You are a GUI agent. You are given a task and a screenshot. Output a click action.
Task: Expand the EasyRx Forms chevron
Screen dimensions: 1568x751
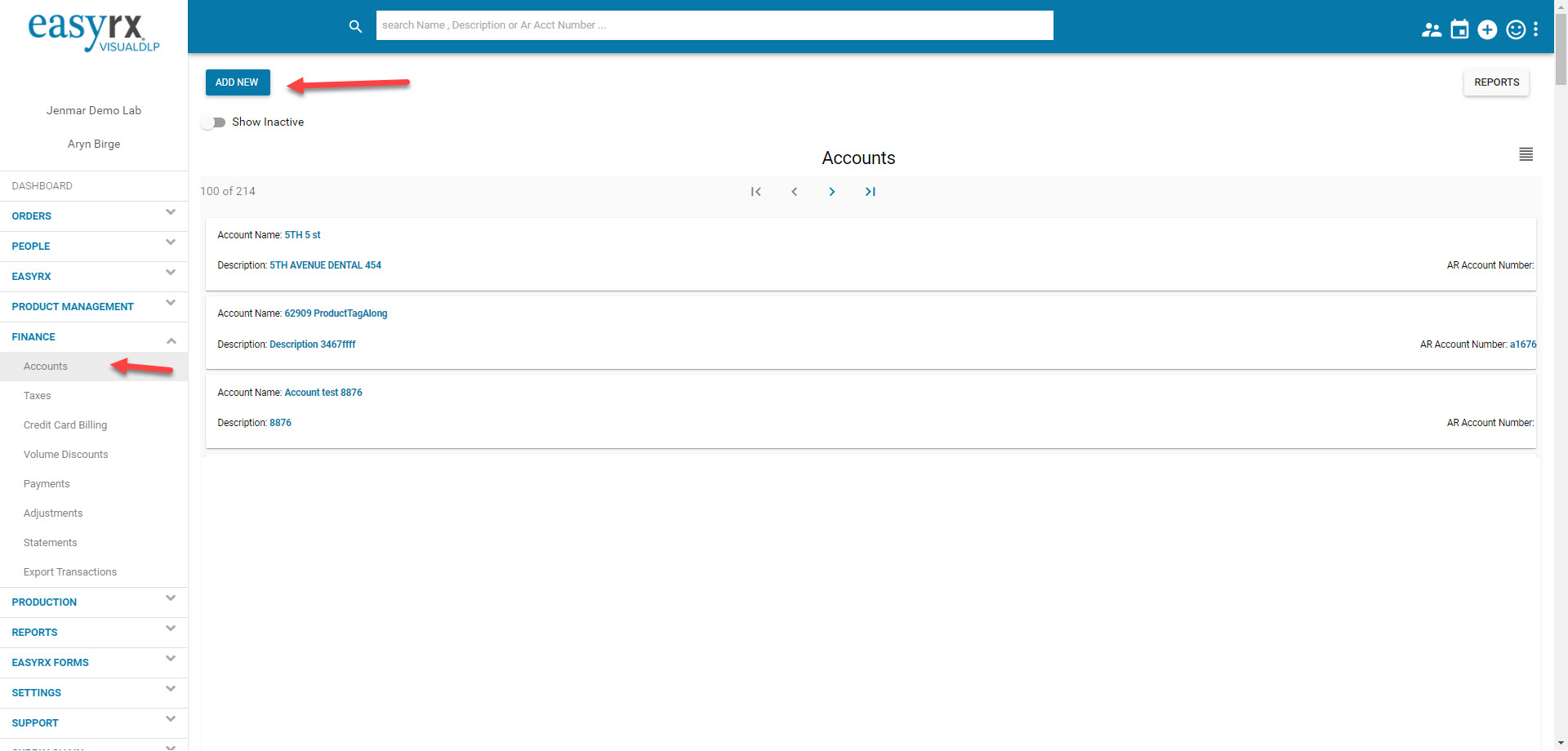(171, 659)
